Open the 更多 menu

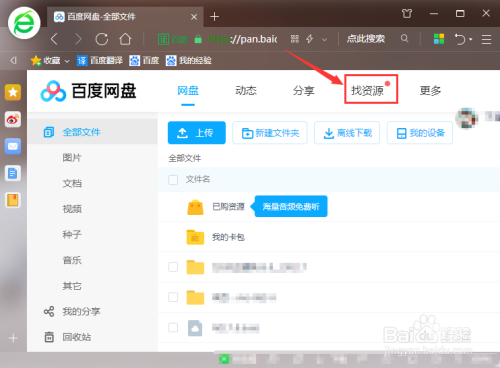click(x=430, y=91)
